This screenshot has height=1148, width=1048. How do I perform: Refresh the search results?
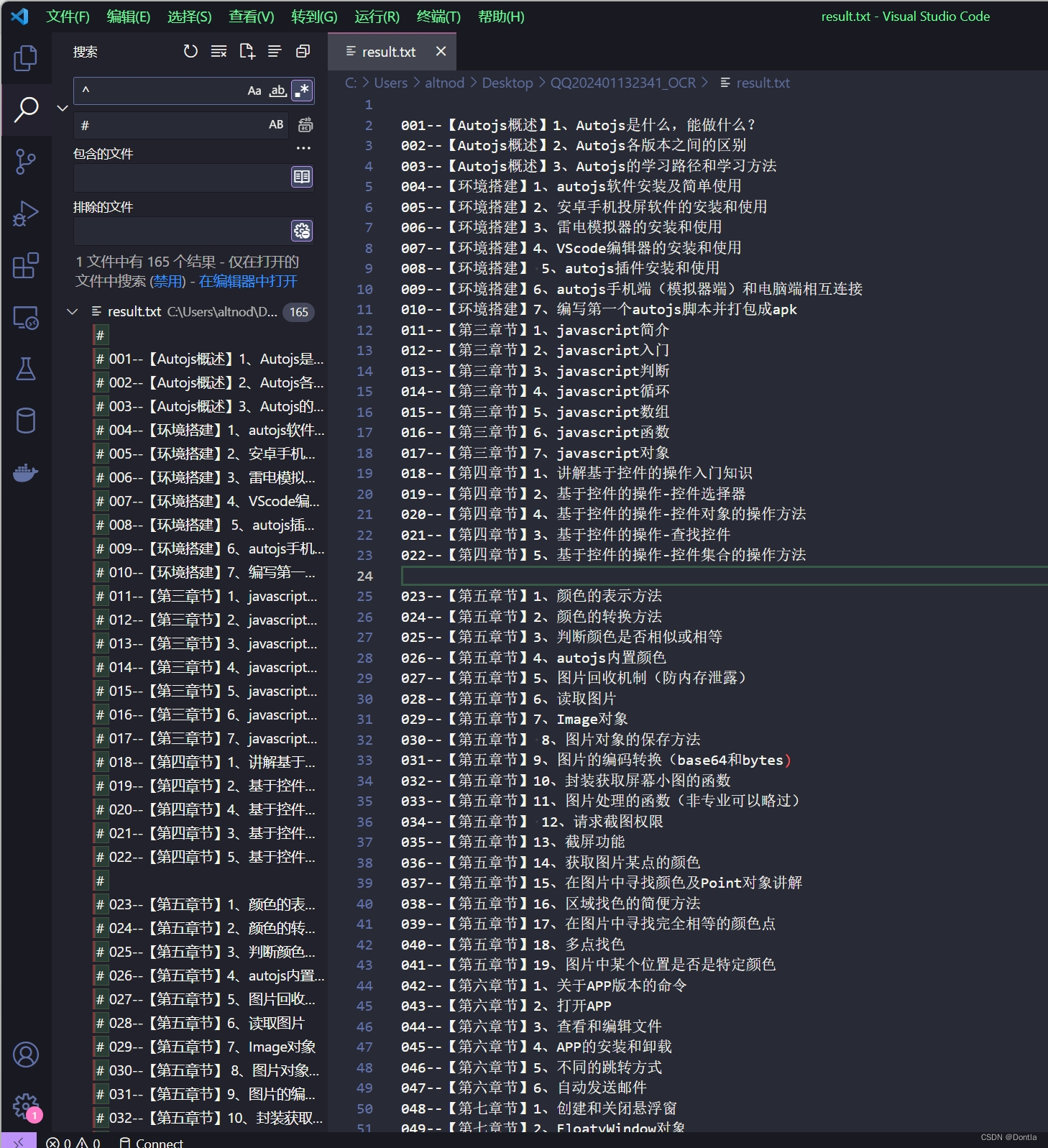click(190, 51)
